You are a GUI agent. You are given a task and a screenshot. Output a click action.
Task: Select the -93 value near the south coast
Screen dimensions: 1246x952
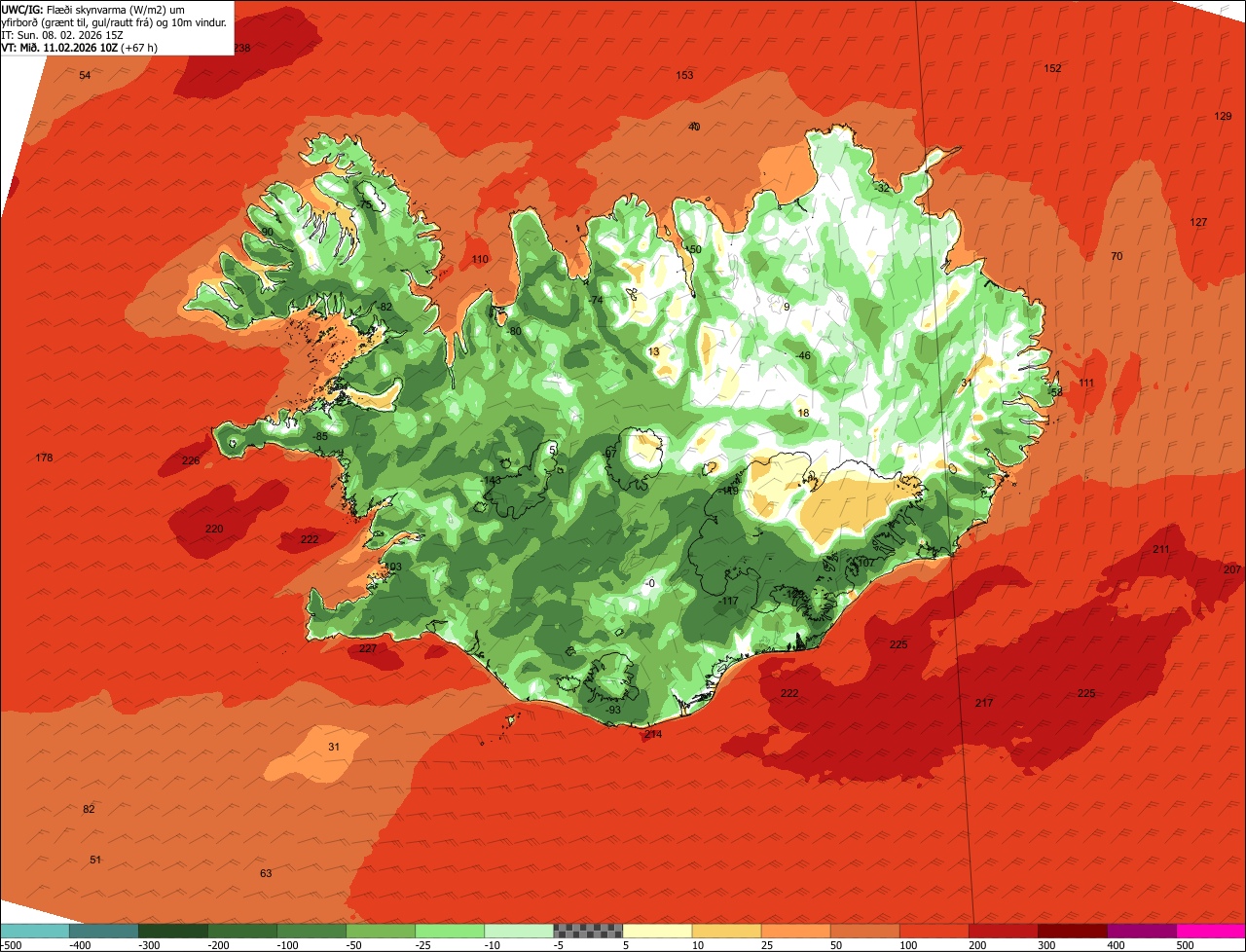[612, 710]
